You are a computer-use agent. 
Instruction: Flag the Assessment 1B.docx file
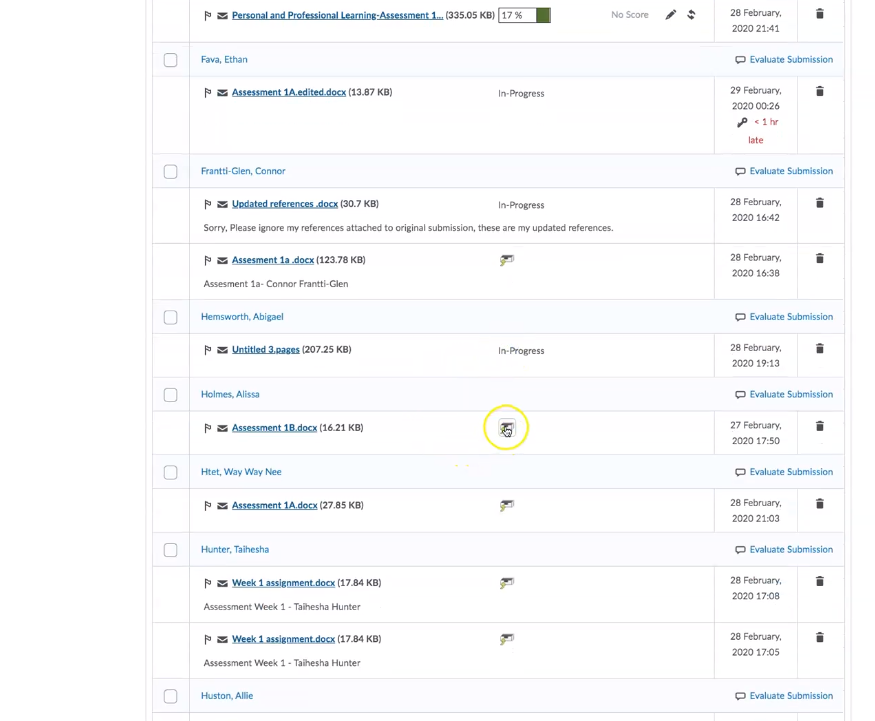208,428
